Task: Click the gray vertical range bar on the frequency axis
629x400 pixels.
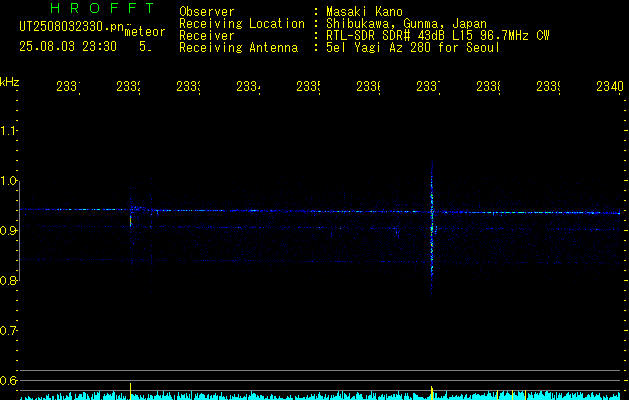Action: (20, 231)
